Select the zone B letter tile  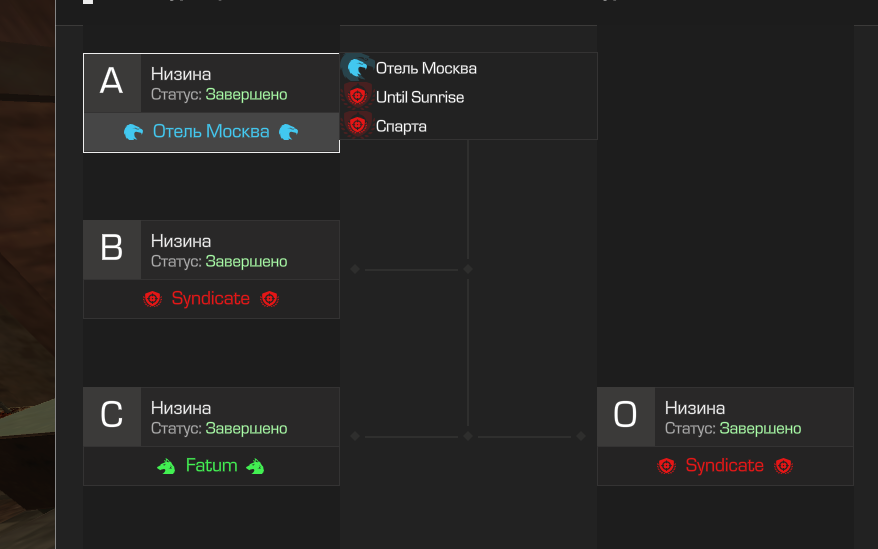[112, 249]
